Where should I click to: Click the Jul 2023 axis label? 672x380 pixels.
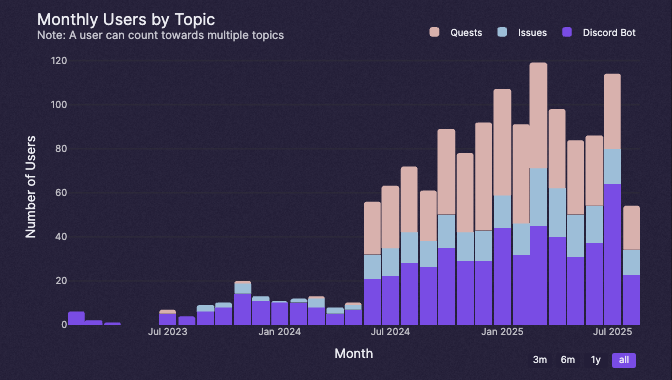pyautogui.click(x=168, y=332)
